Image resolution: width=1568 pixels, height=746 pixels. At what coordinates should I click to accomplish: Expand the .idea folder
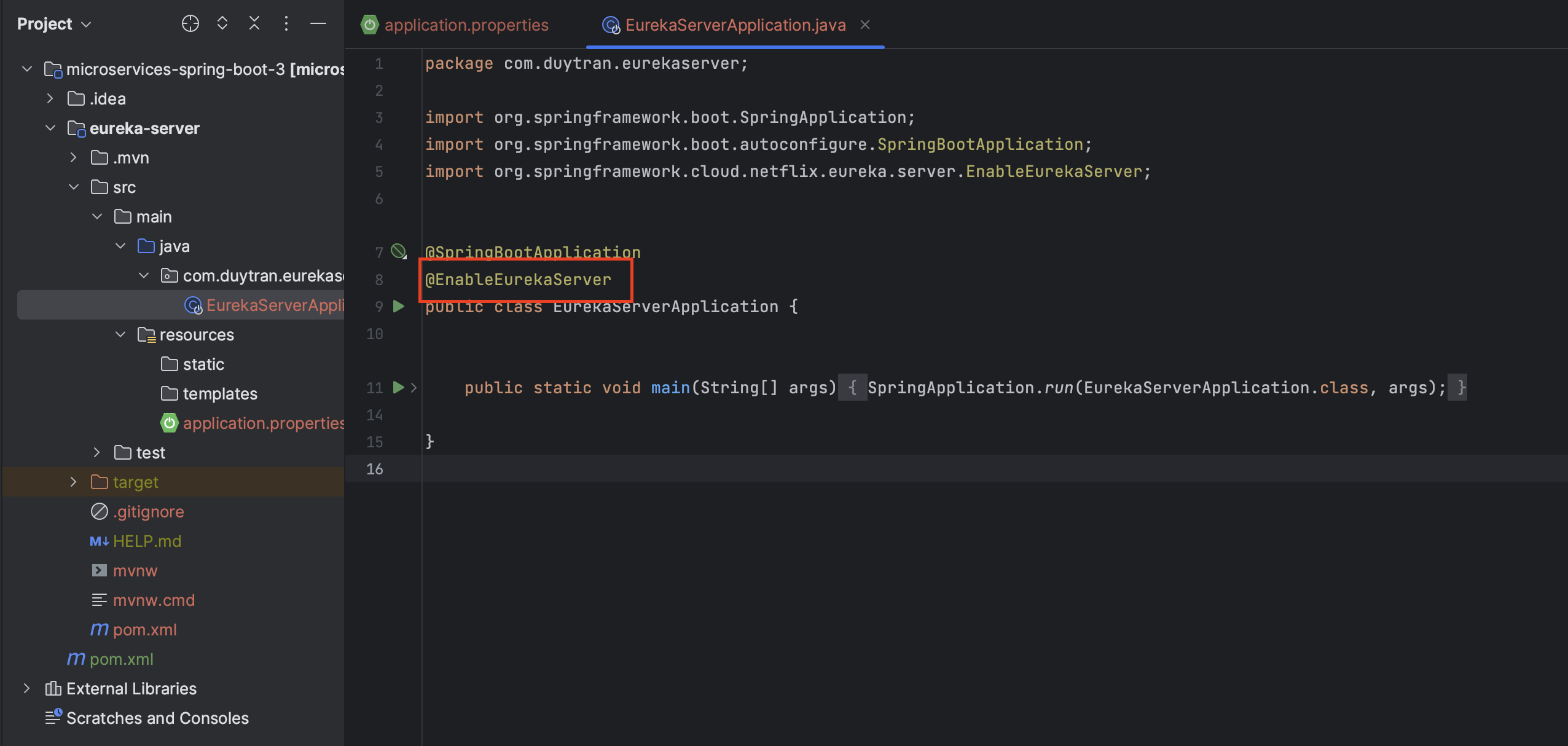pos(50,98)
